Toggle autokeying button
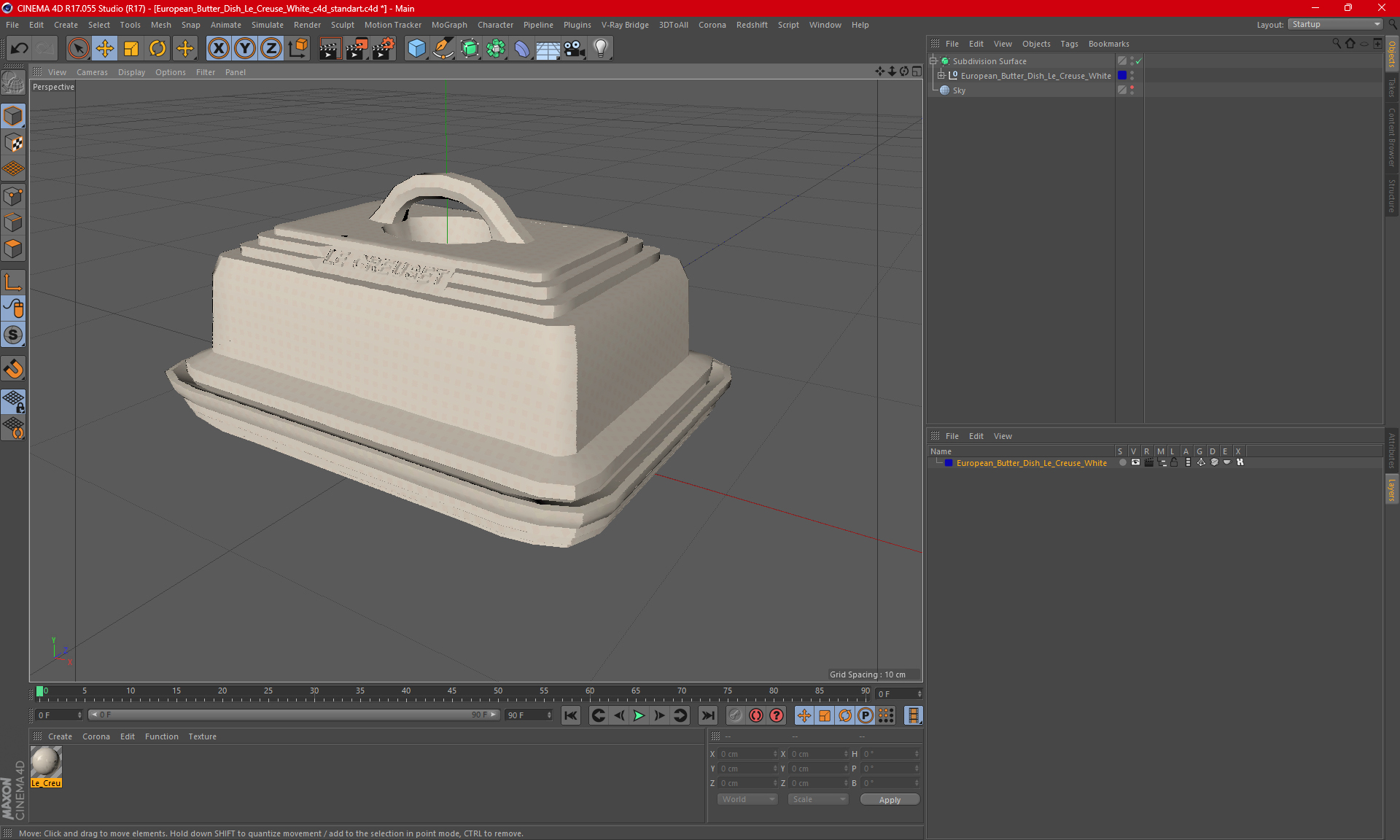This screenshot has height=840, width=1400. 756,715
